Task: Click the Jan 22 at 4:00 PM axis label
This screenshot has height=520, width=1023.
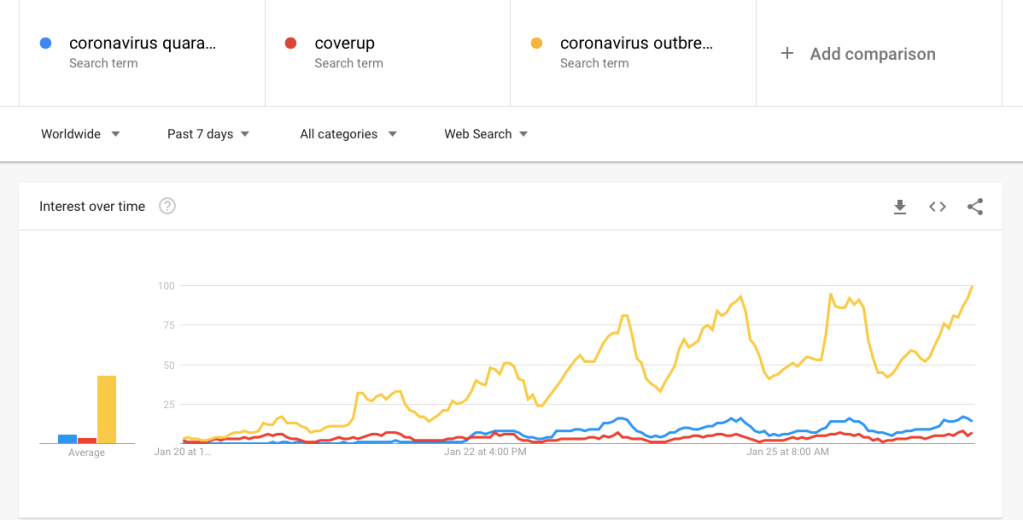Action: 485,452
